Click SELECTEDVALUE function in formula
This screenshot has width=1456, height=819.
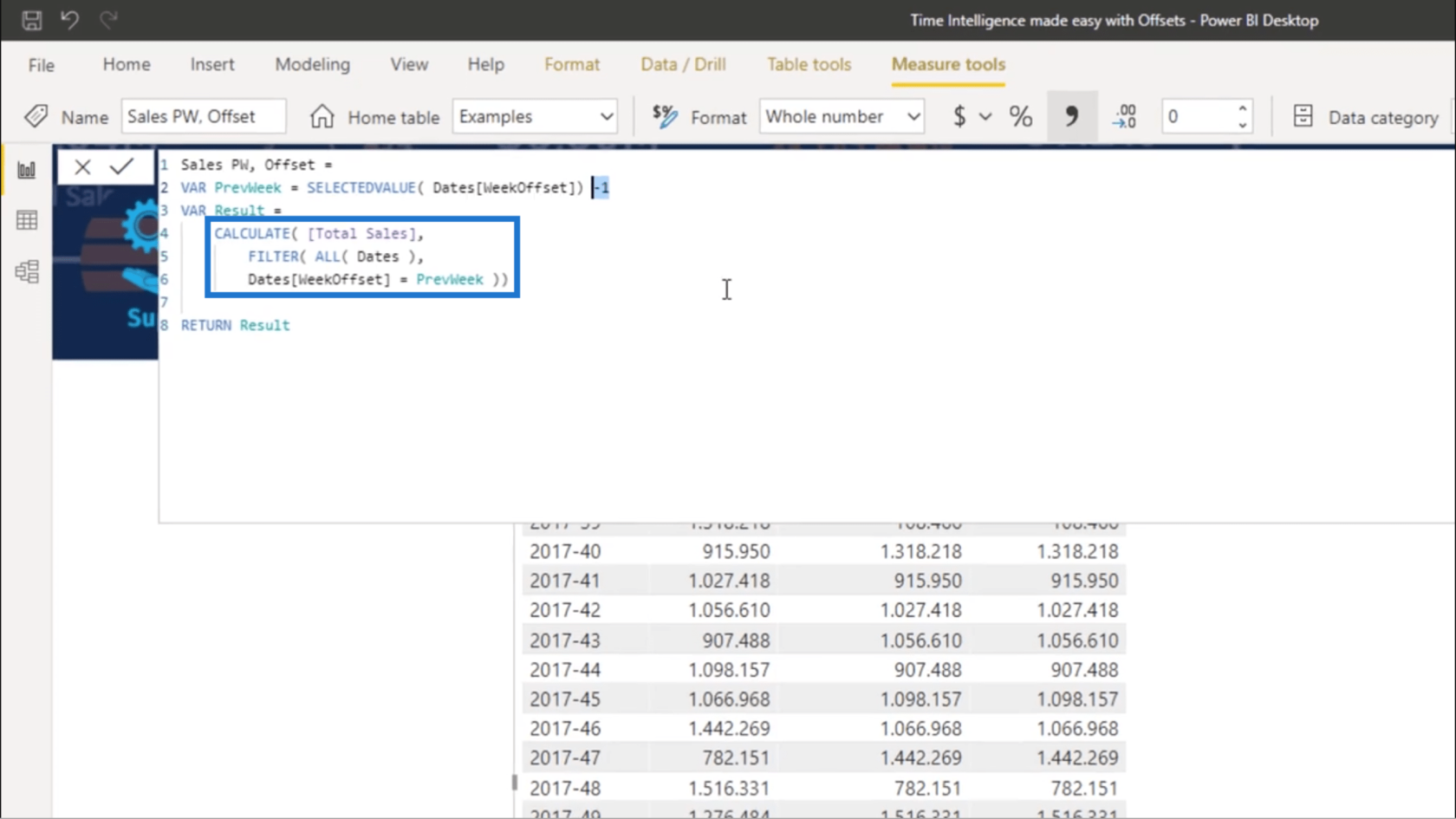pos(361,187)
